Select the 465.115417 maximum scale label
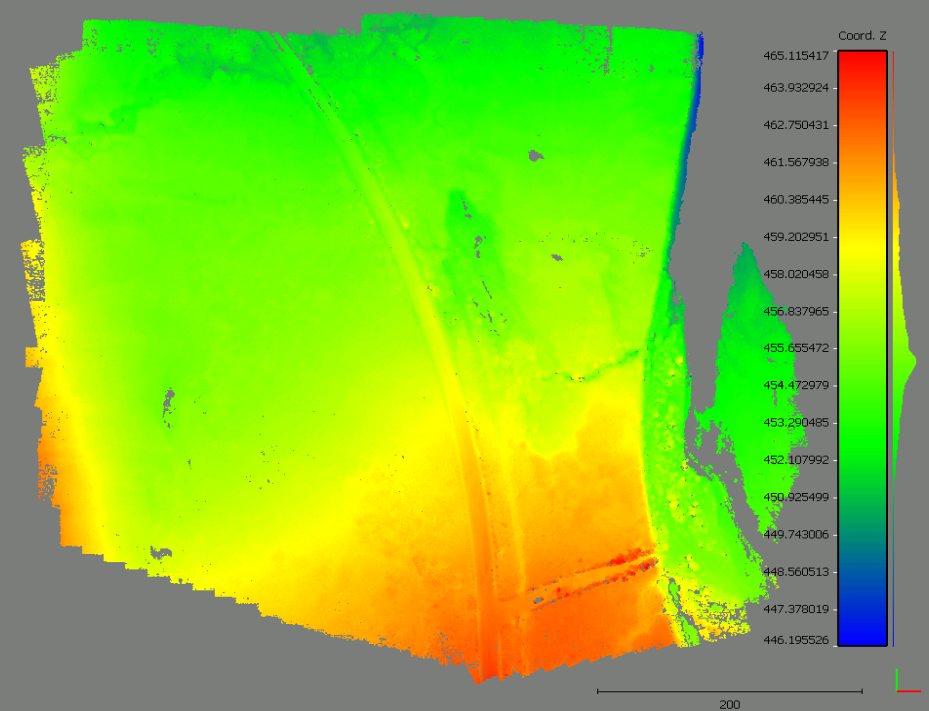Screen dimensions: 929x711 [x=790, y=56]
